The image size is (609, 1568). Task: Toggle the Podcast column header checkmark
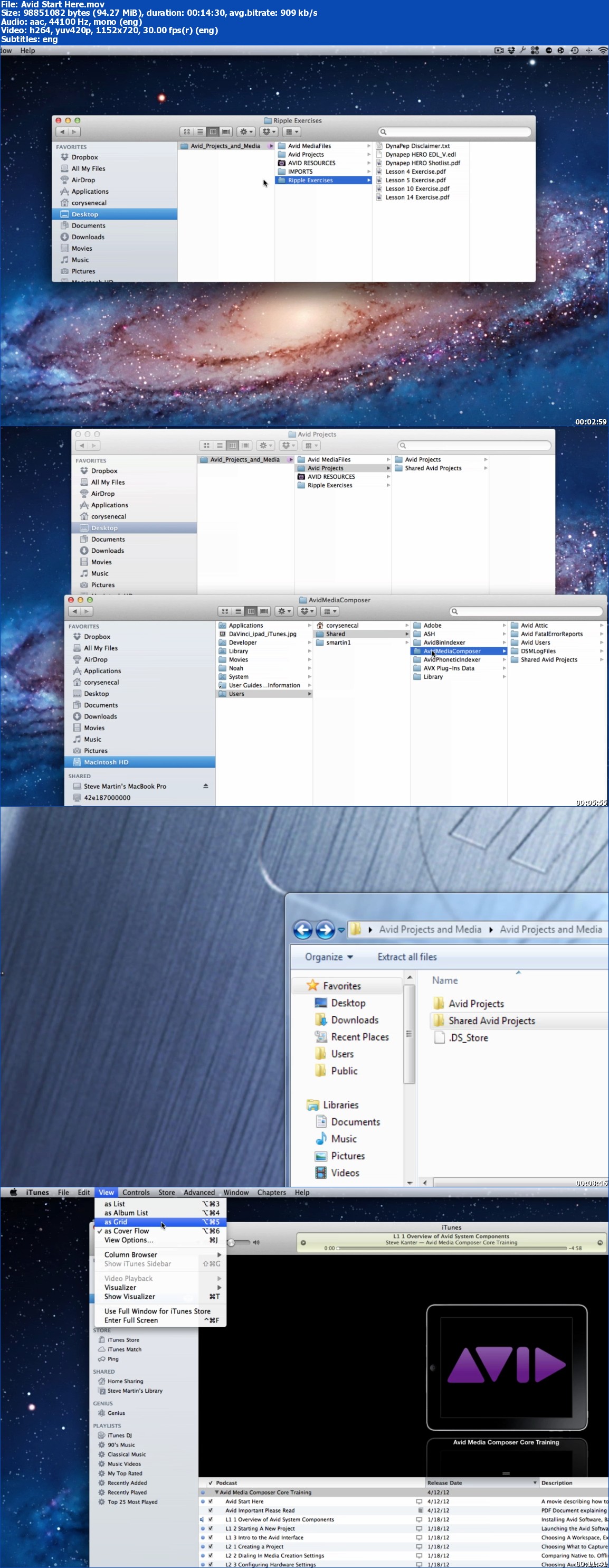(x=211, y=1483)
